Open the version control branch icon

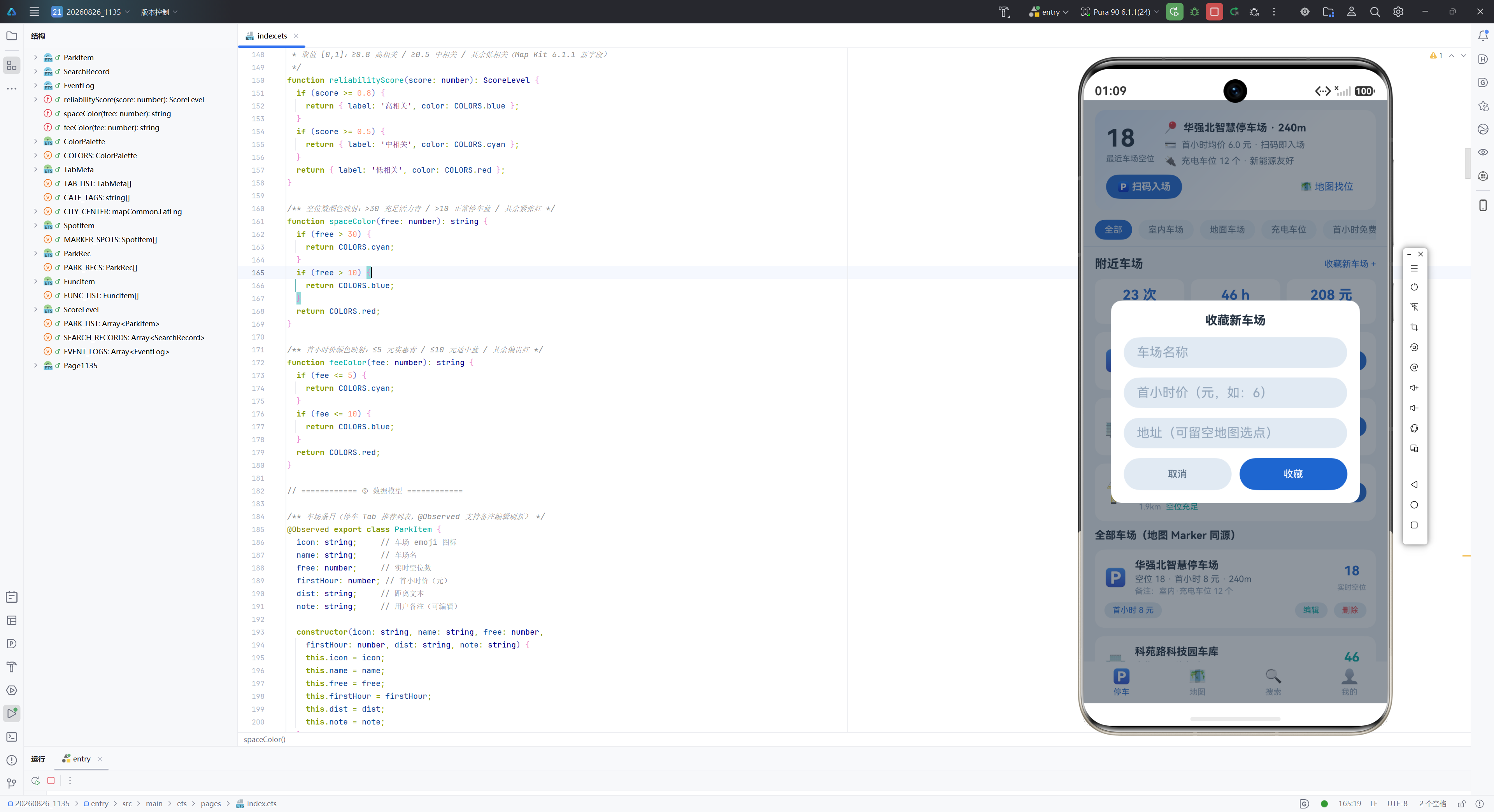12,784
